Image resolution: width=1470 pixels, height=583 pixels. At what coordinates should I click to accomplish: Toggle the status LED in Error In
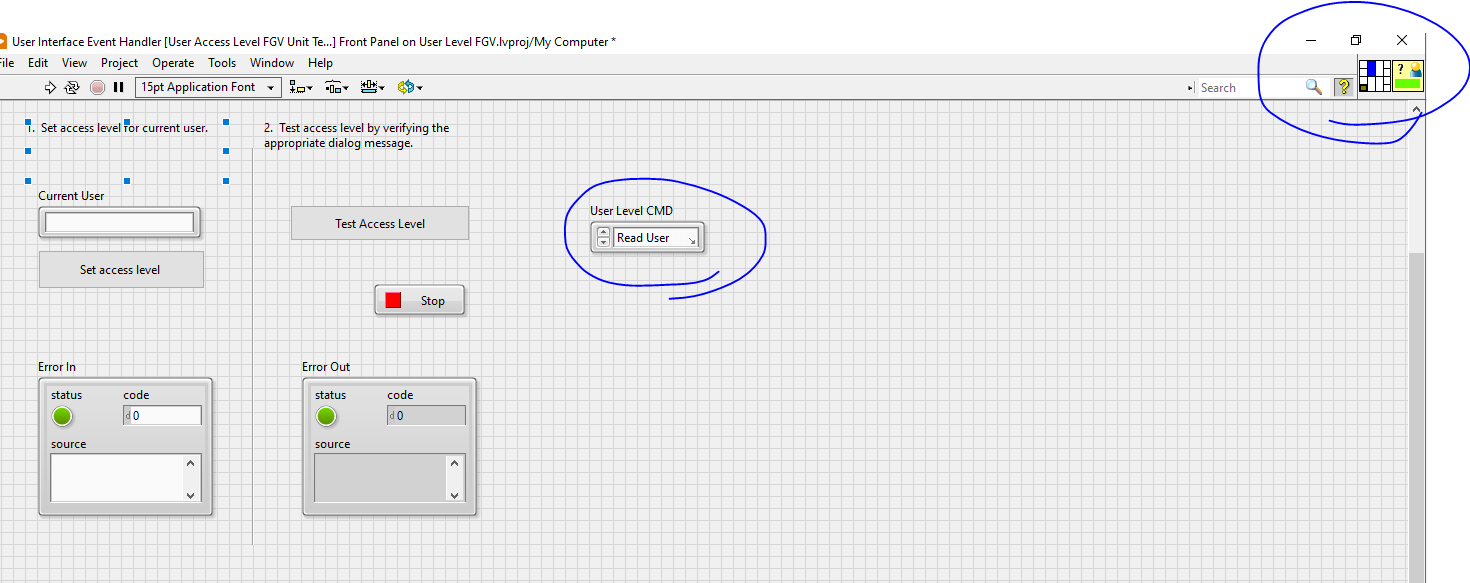pos(62,416)
